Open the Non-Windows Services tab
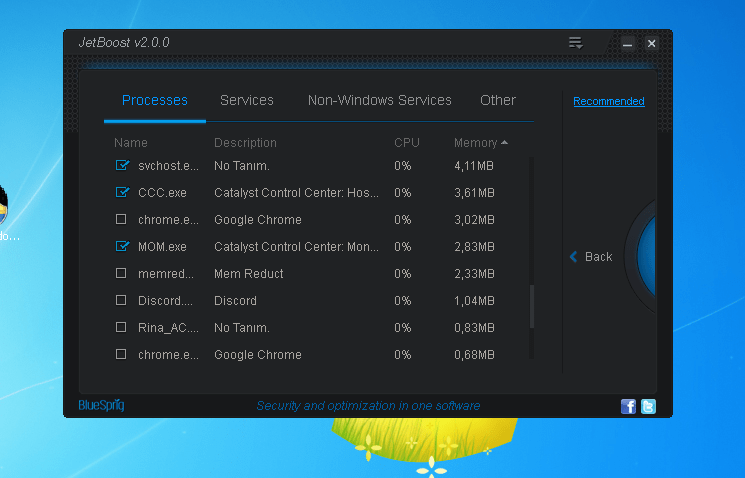This screenshot has height=478, width=745. tap(380, 100)
